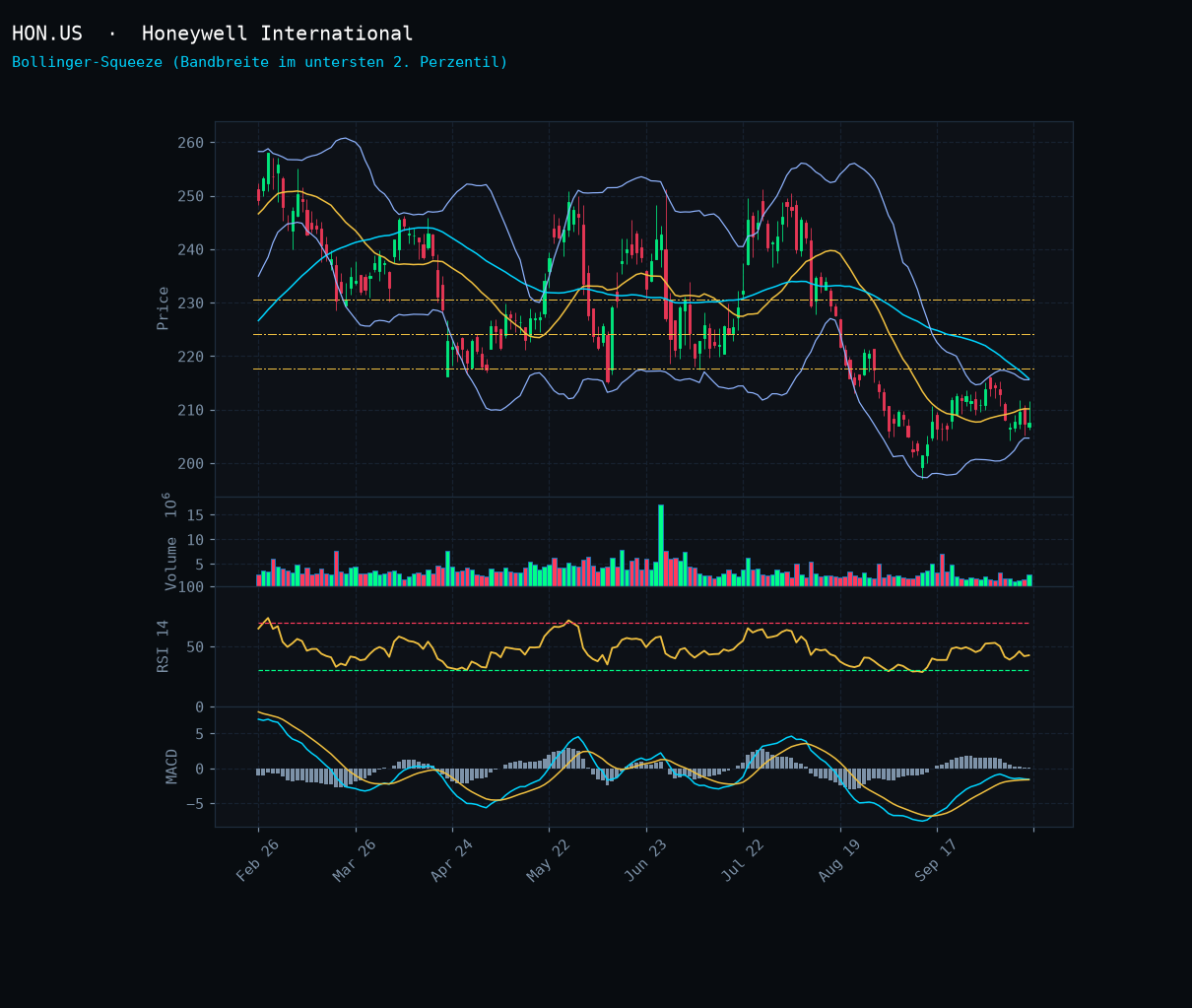Click the "Aug 19" date label
Screen dimensions: 1192x1008
839,860
